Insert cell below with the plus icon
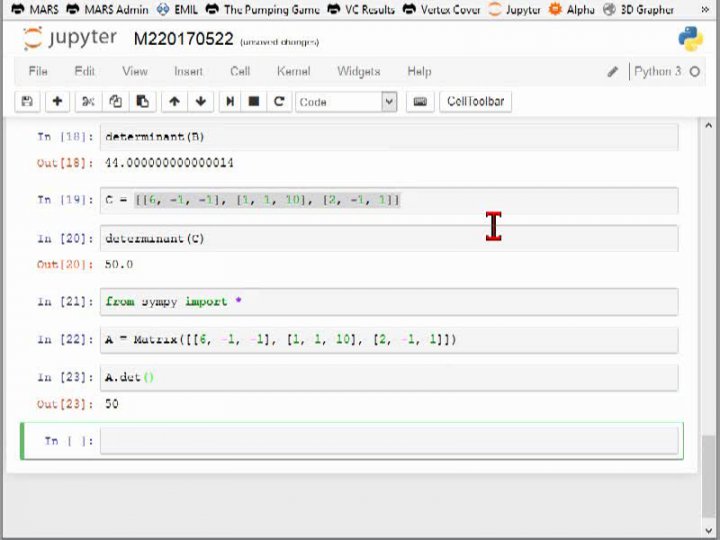 (x=57, y=101)
